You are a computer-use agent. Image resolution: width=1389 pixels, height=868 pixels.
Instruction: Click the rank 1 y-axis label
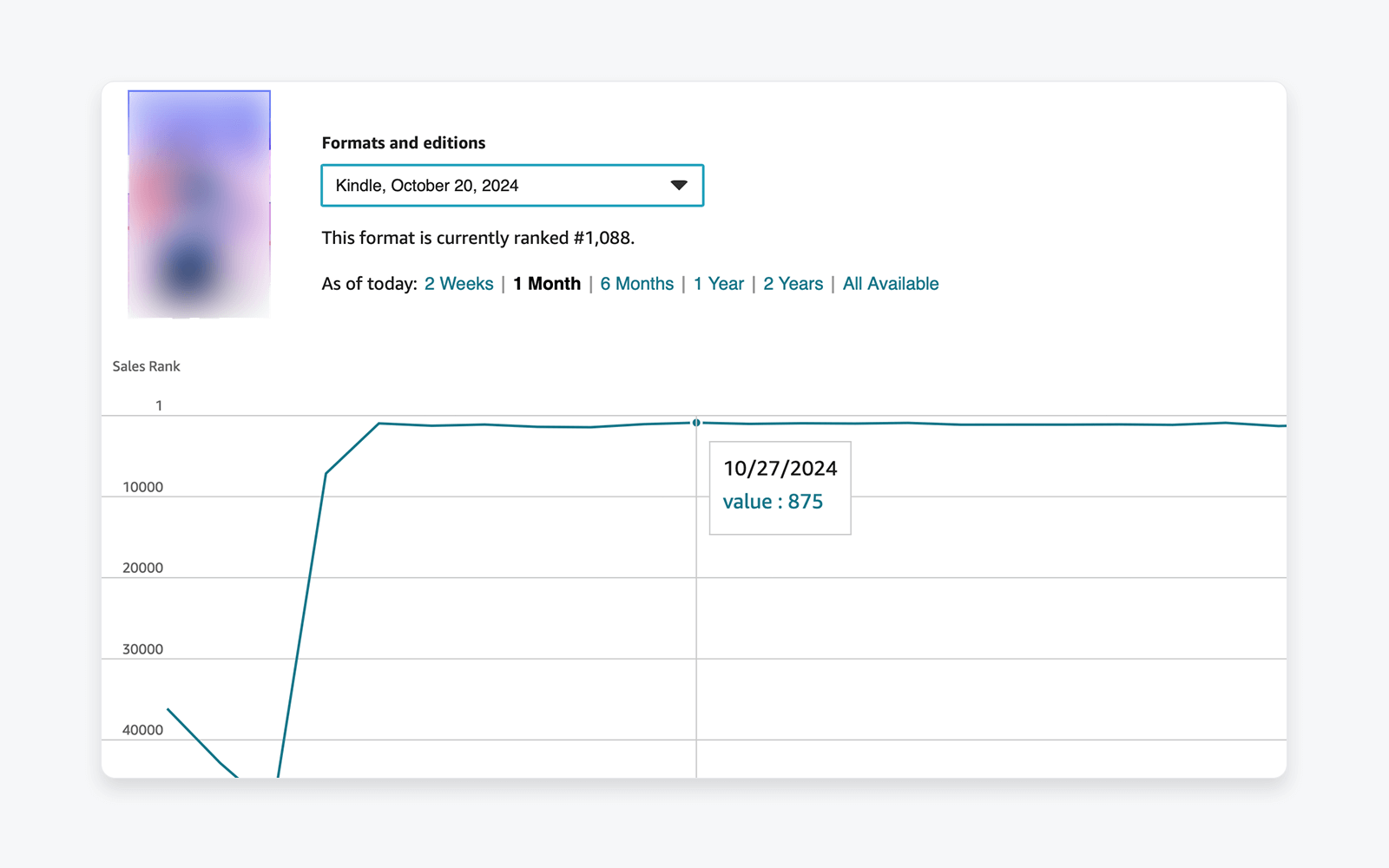159,405
